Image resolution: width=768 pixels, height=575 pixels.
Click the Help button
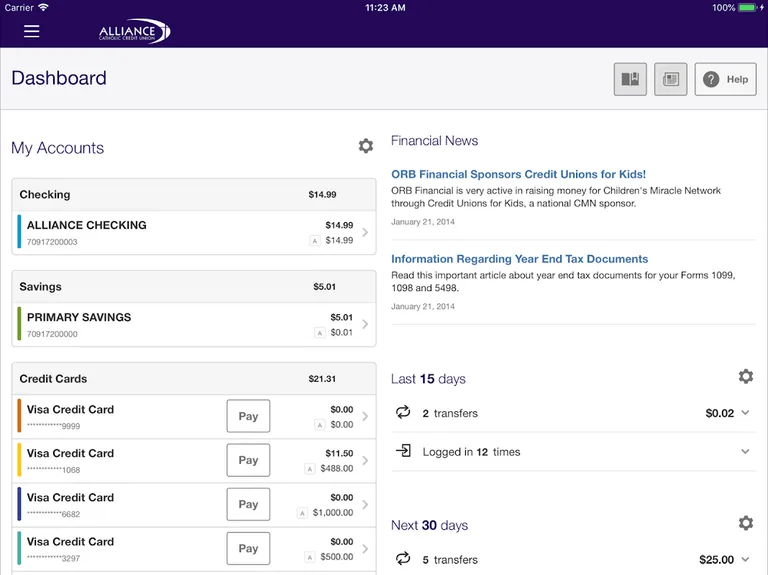tap(725, 79)
